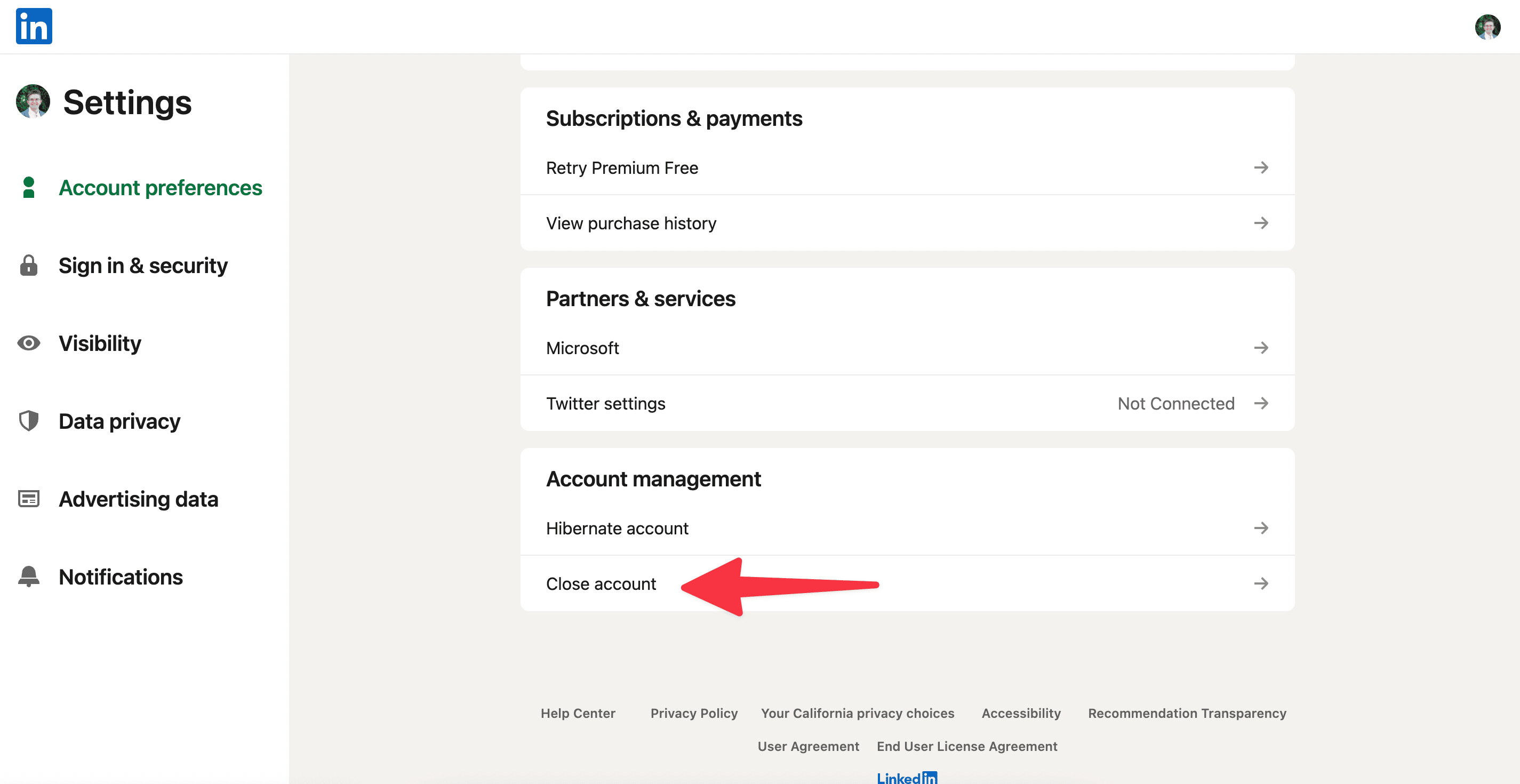1520x784 pixels.
Task: Click the Account preferences person icon
Action: (28, 188)
